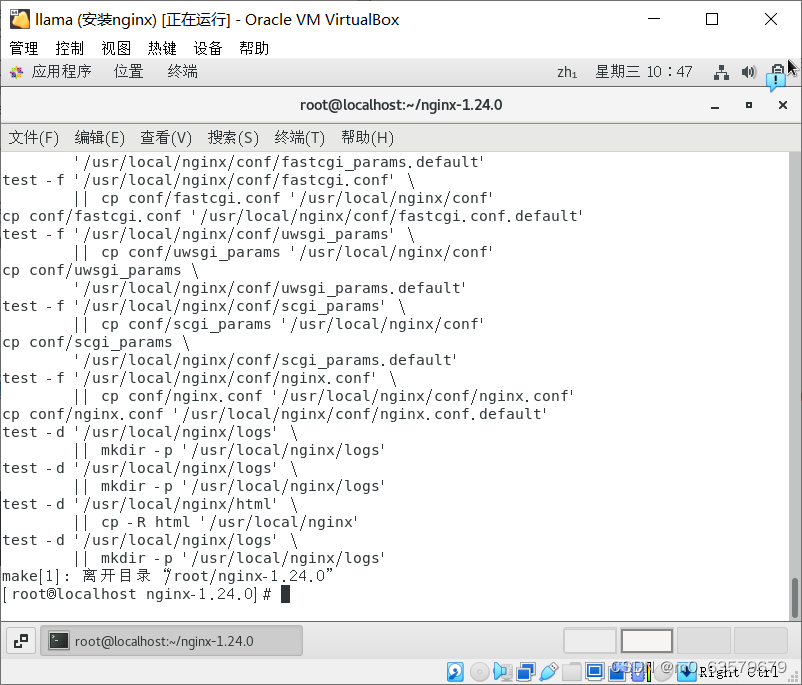Click the root@localhost:~/nginx-1.24.0 taskbar button
The height and width of the screenshot is (685, 802).
point(170,640)
